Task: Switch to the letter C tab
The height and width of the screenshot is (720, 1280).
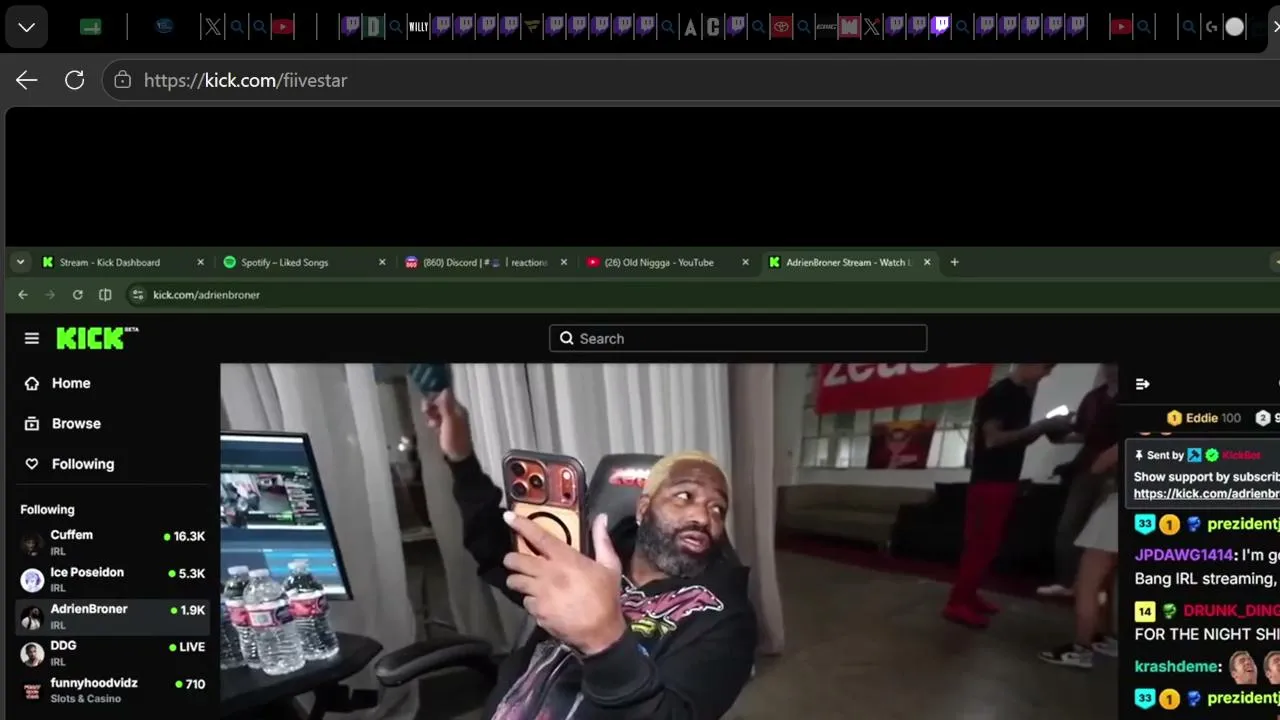Action: click(x=713, y=27)
